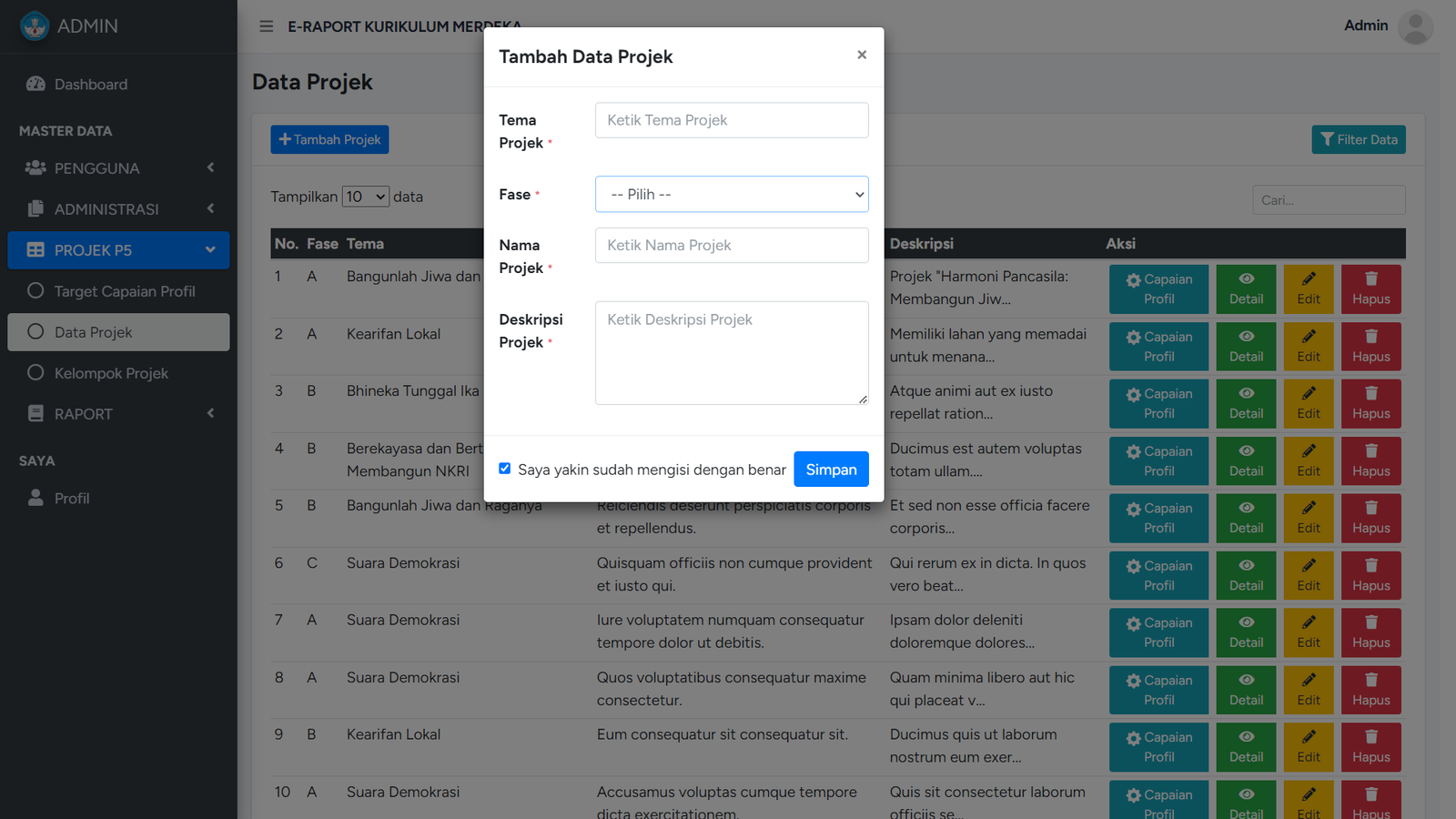Viewport: 1456px width, 819px height.
Task: Open the Tampilkan entries count dropdown
Action: 366,197
